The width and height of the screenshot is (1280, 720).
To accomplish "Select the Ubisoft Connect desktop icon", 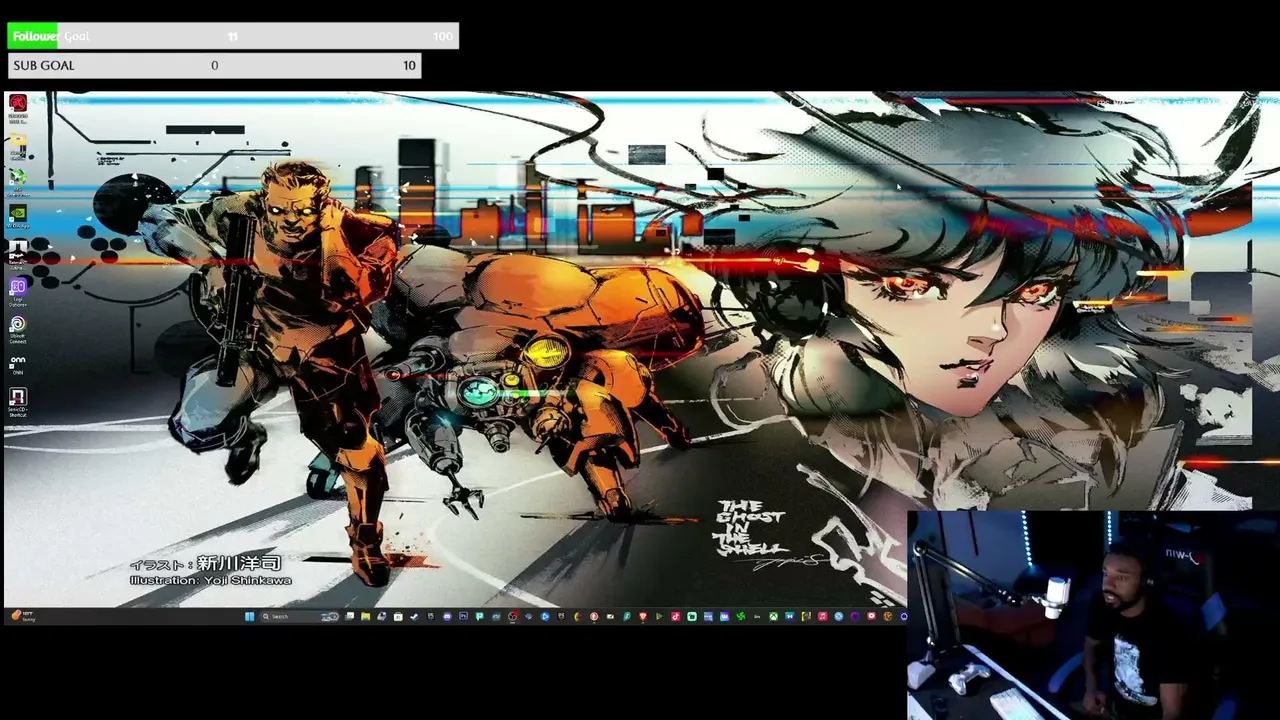I will (18, 330).
